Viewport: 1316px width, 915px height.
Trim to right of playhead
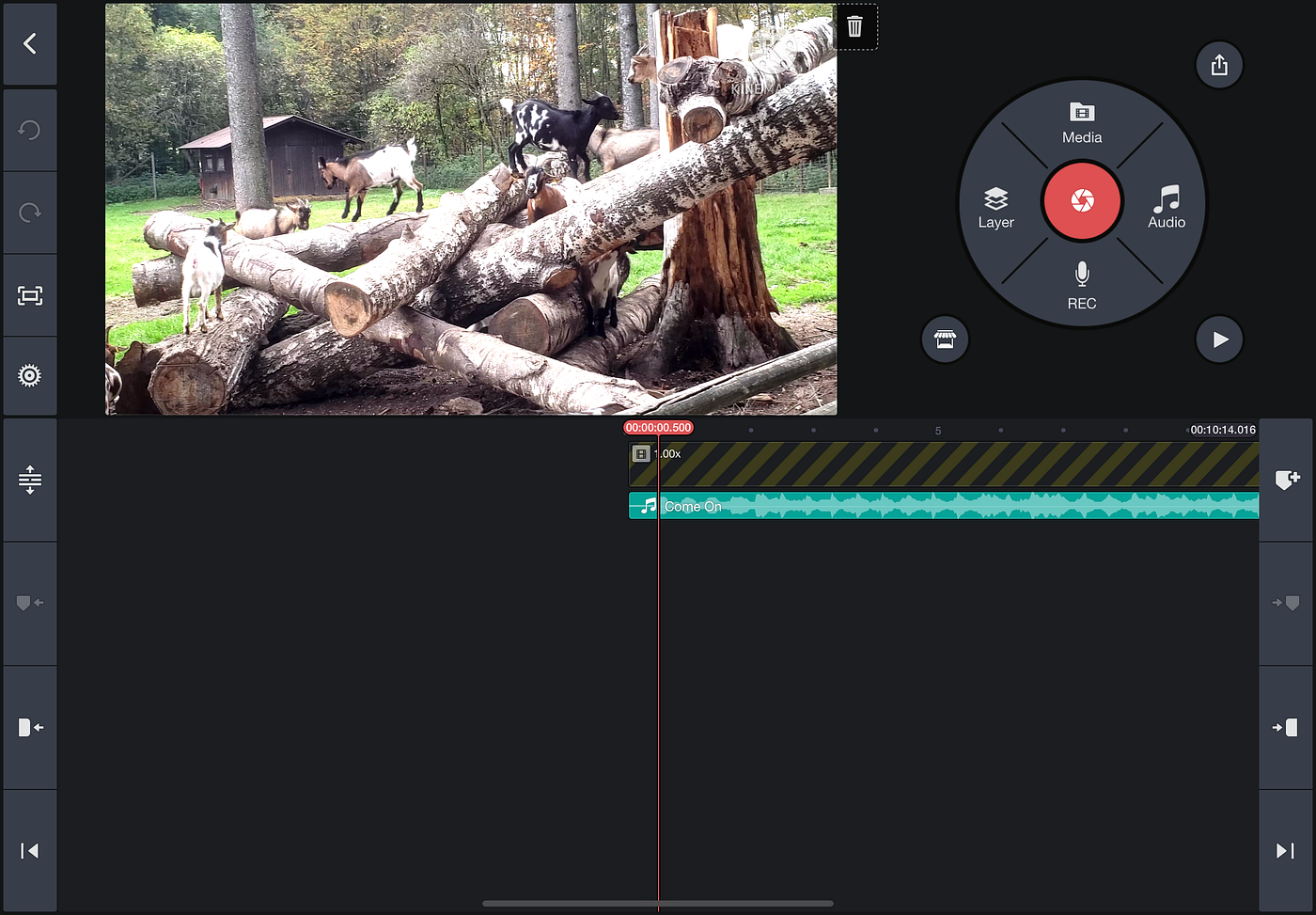(x=1285, y=727)
